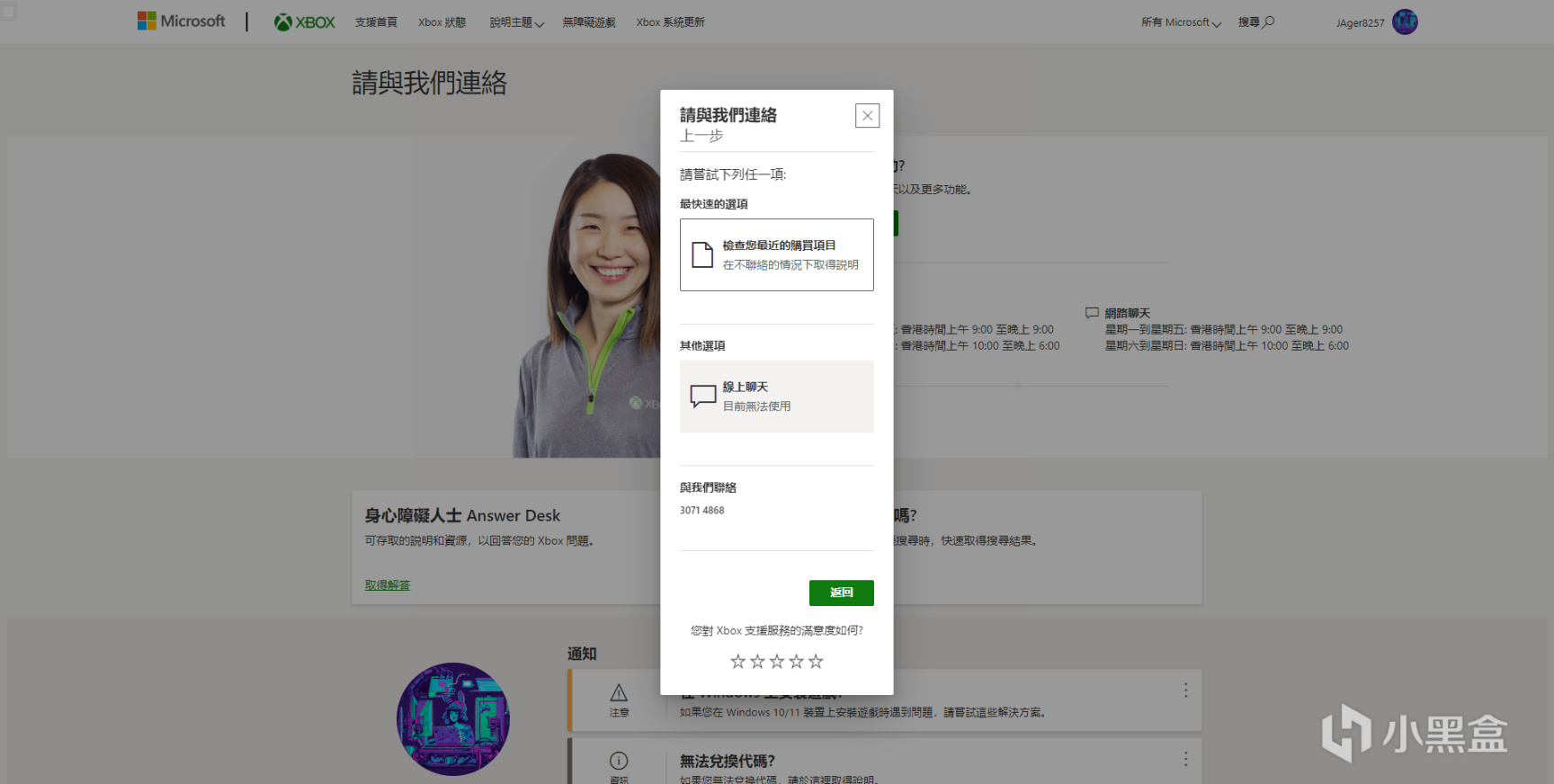The height and width of the screenshot is (784, 1554).
Task: Rate support with the third star
Action: tap(777, 662)
